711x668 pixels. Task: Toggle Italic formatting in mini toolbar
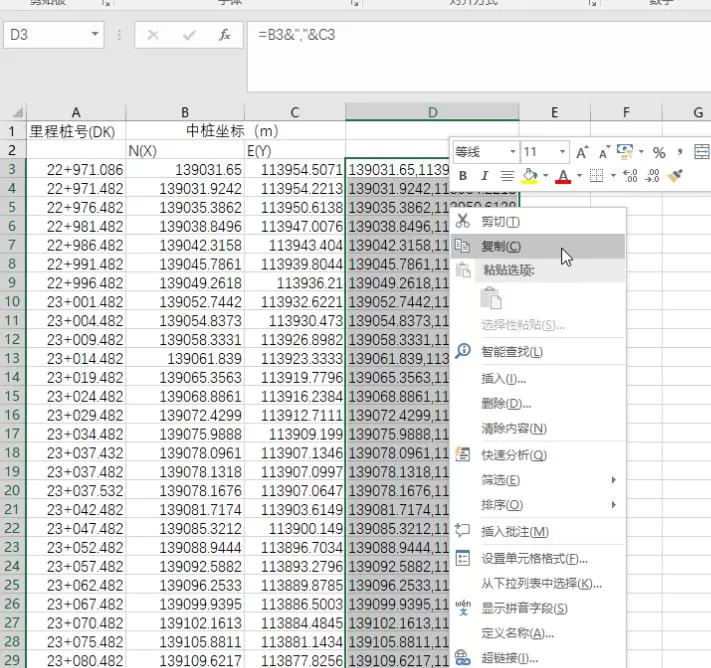[x=484, y=176]
